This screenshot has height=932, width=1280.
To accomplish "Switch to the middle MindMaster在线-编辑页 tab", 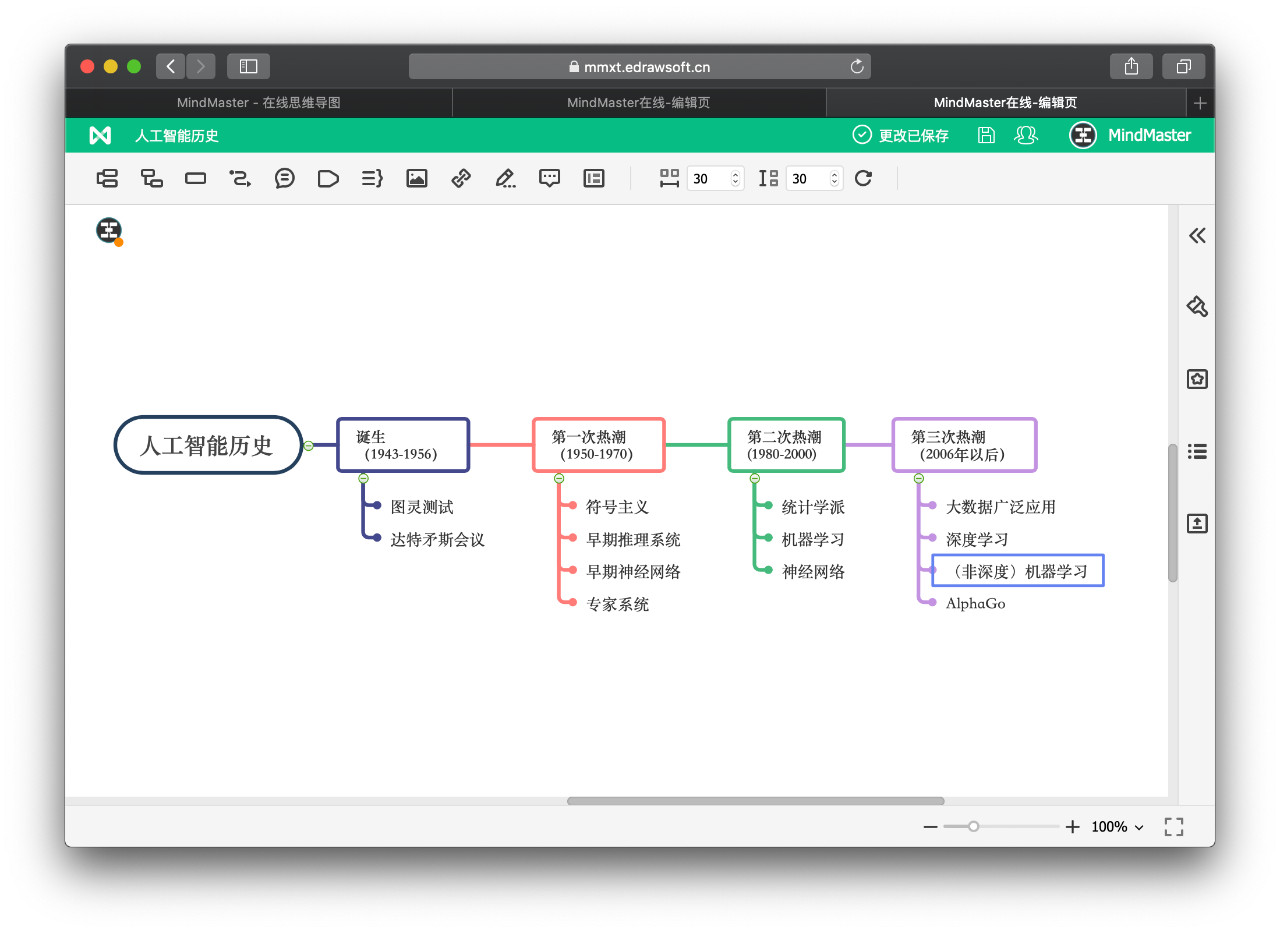I will [x=639, y=103].
